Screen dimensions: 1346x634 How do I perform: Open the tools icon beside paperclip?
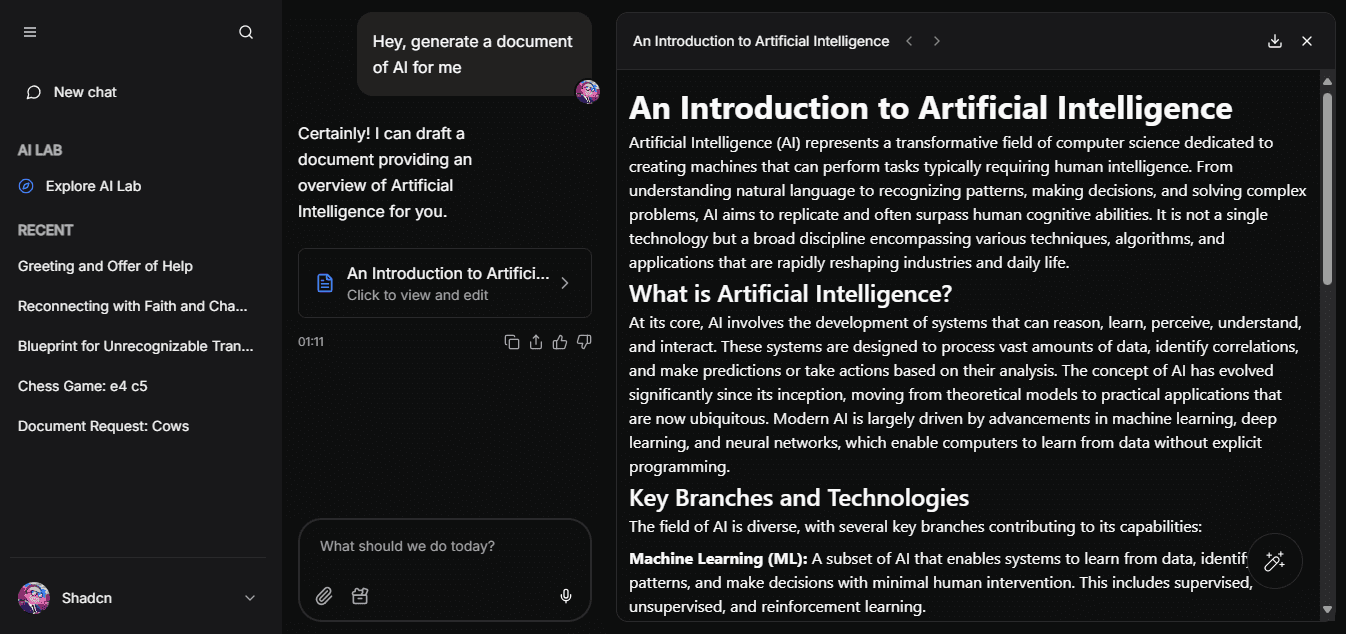pyautogui.click(x=360, y=596)
